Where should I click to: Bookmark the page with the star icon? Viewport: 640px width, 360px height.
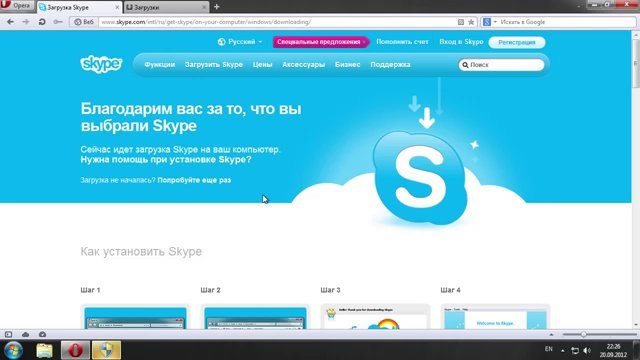pyautogui.click(x=471, y=22)
